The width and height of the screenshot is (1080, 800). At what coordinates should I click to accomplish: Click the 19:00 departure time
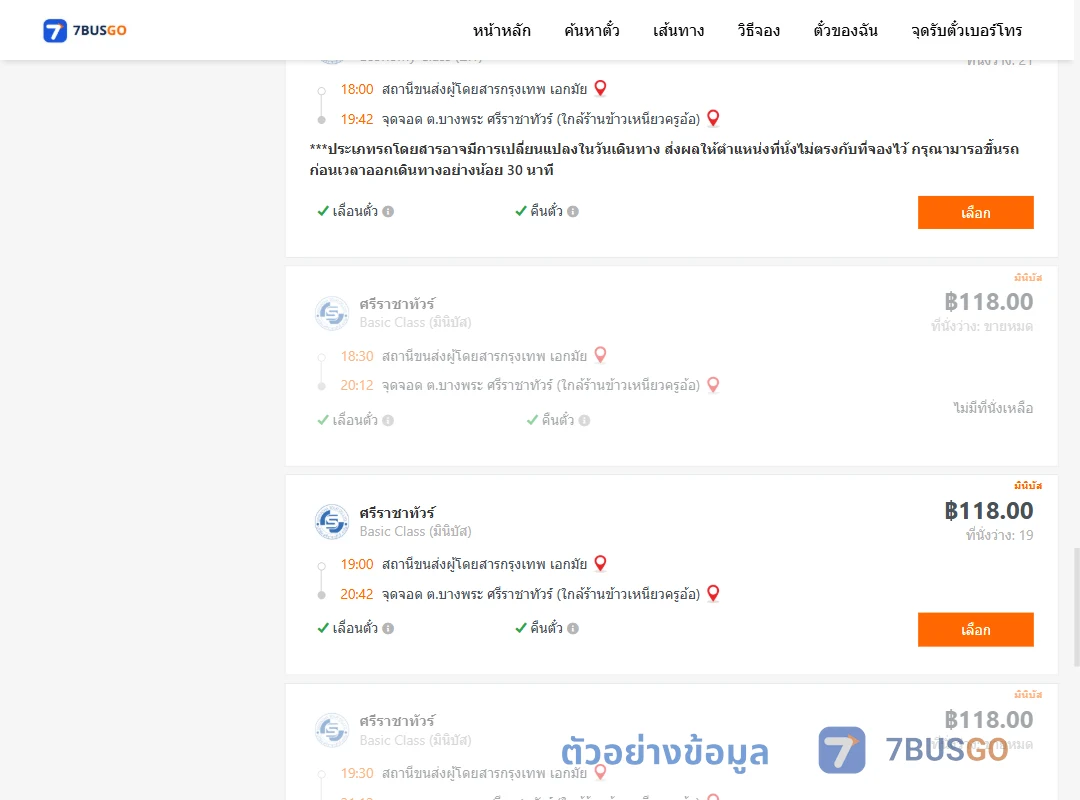coord(357,564)
